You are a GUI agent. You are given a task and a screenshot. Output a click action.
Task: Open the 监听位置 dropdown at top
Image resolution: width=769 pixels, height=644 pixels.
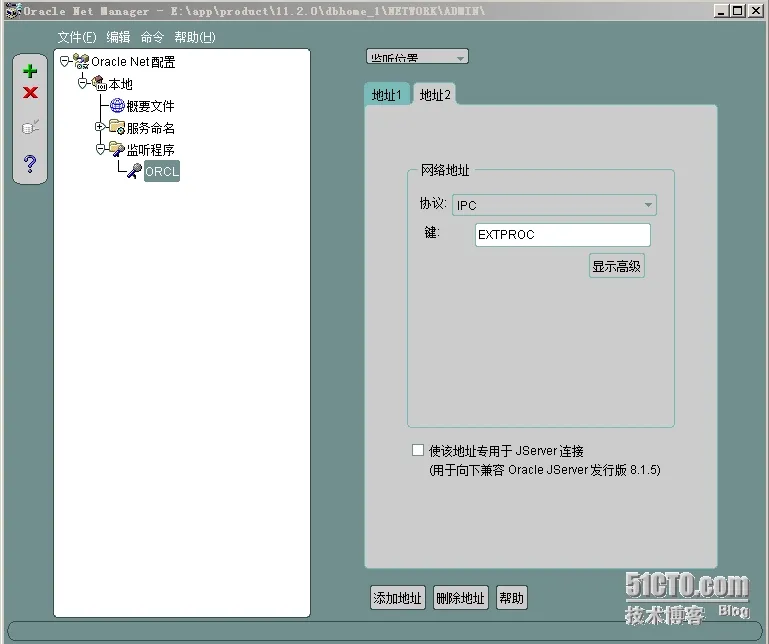coord(417,57)
